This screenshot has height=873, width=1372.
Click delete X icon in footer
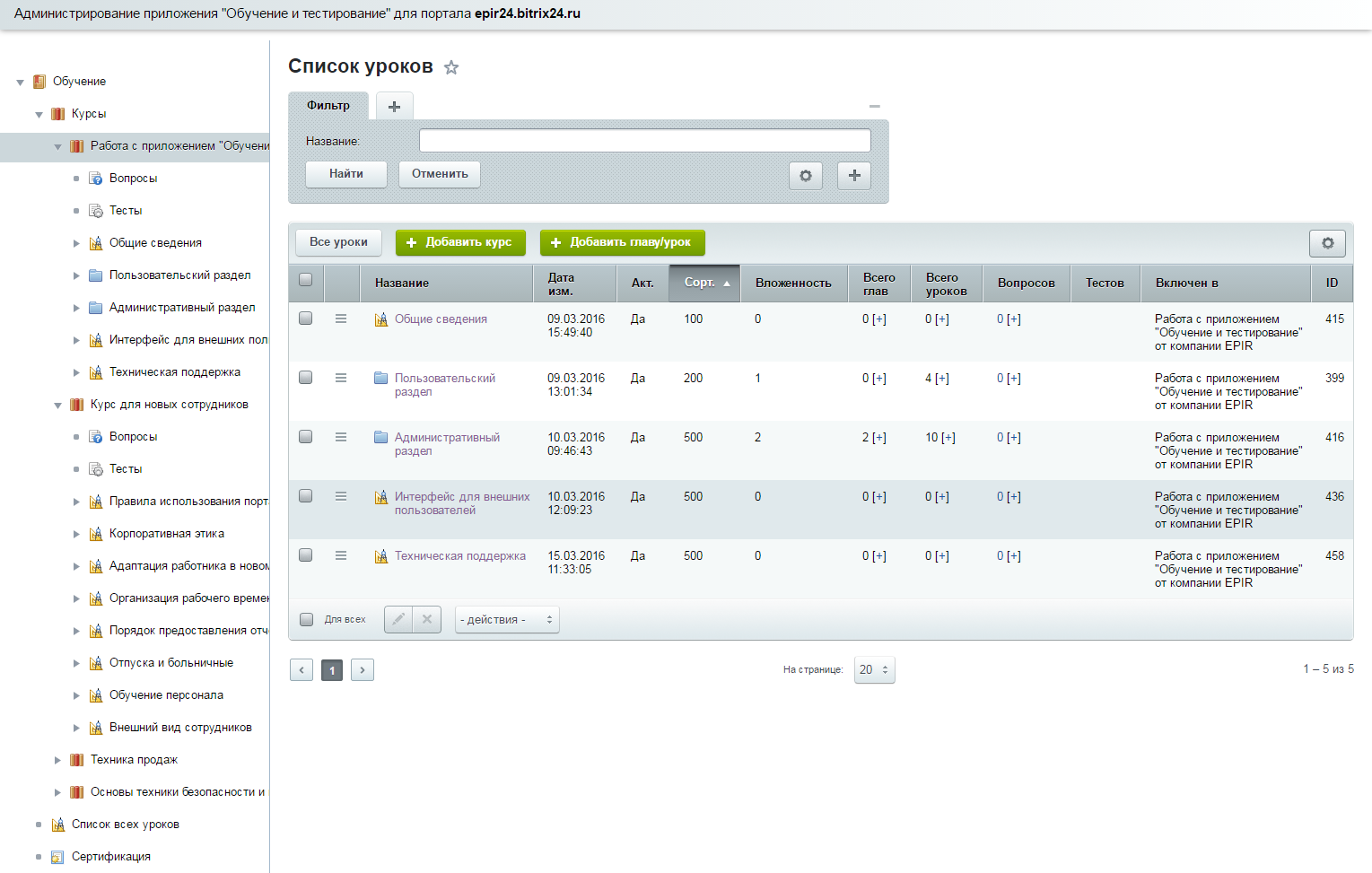coord(427,619)
